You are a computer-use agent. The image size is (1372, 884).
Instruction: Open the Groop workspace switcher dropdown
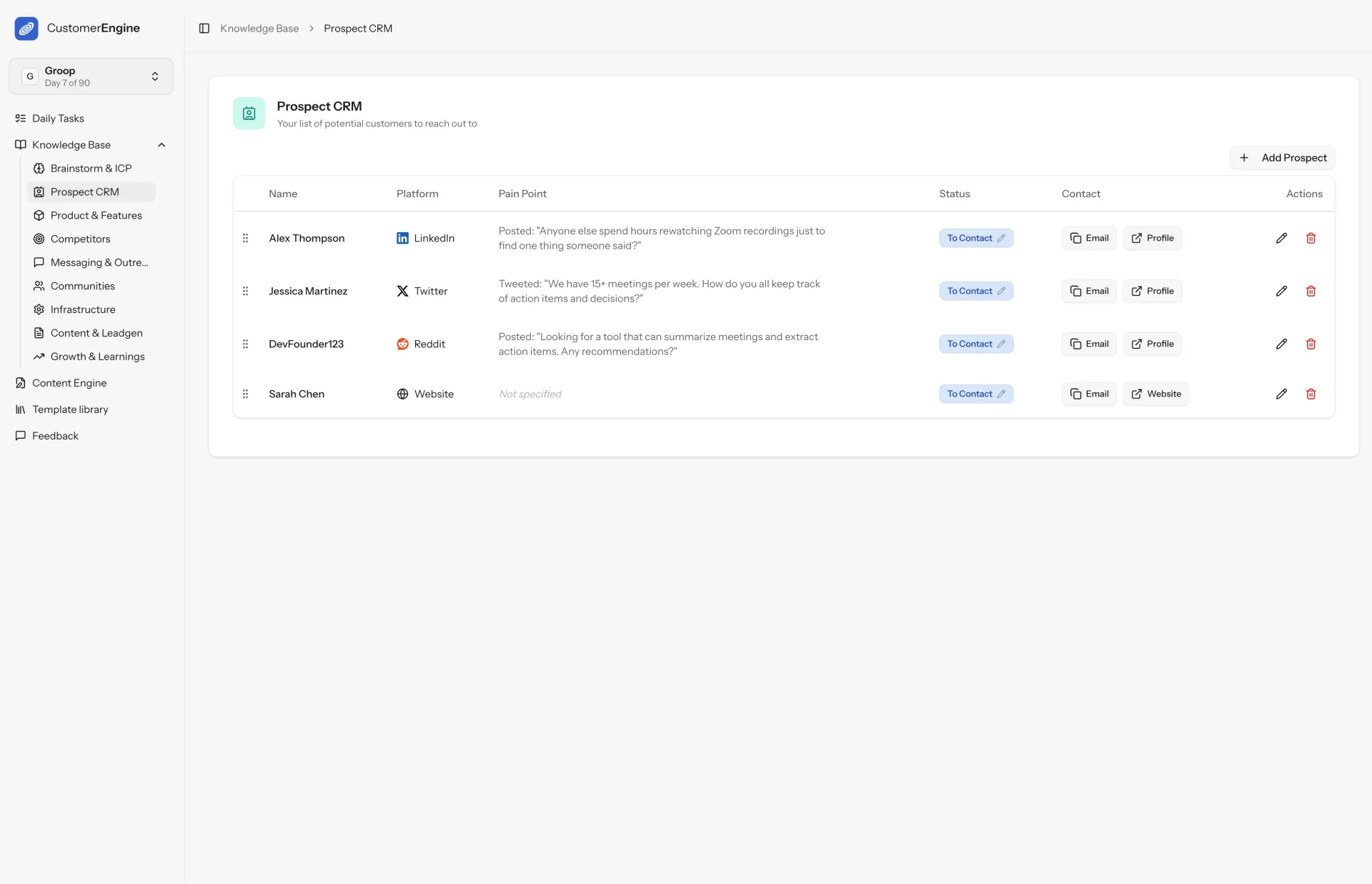point(91,76)
